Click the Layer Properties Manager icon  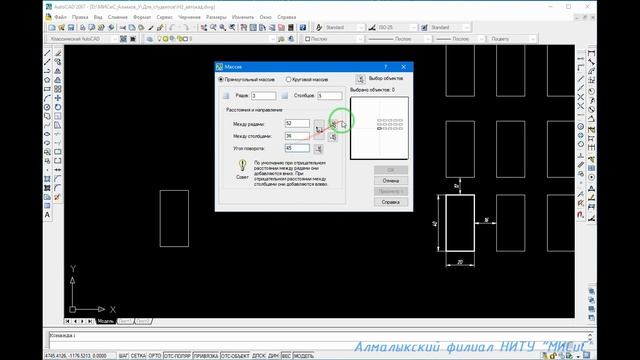pos(150,39)
